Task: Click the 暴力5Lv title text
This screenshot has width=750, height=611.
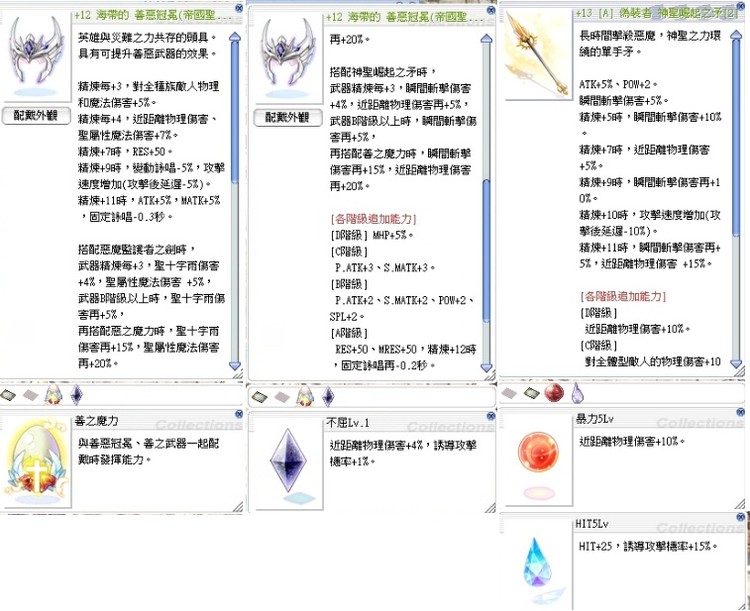Action: coord(595,419)
